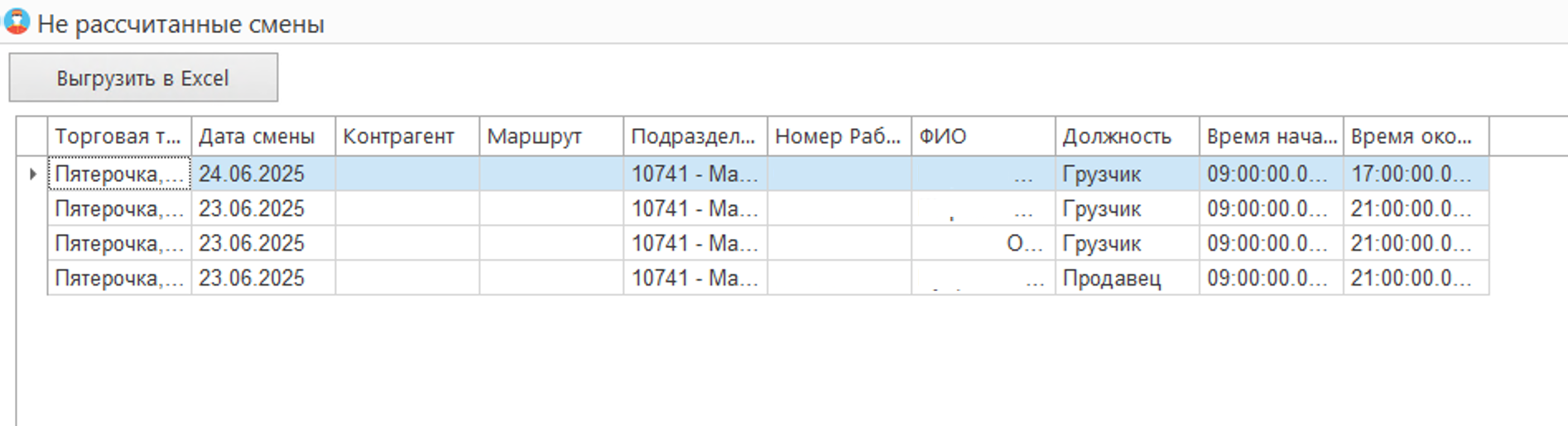1568x426 pixels.
Task: Select Пятерочка cell in the second row
Action: [x=119, y=208]
